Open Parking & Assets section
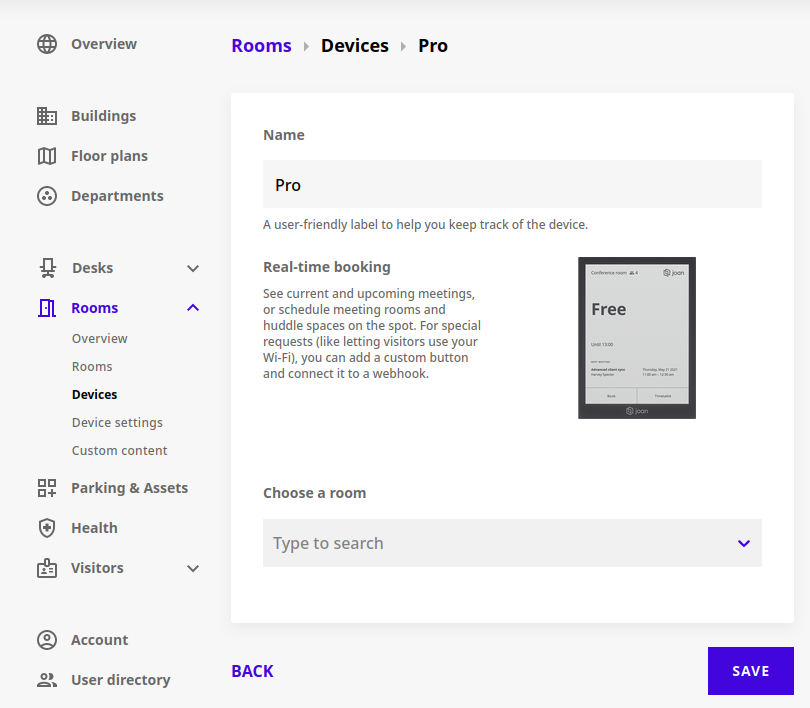Image resolution: width=810 pixels, height=708 pixels. (x=130, y=488)
